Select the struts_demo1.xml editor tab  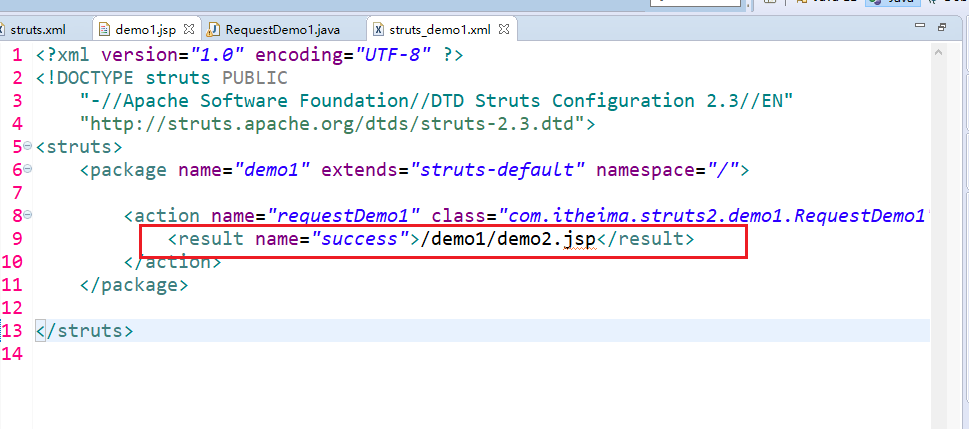pos(439,29)
